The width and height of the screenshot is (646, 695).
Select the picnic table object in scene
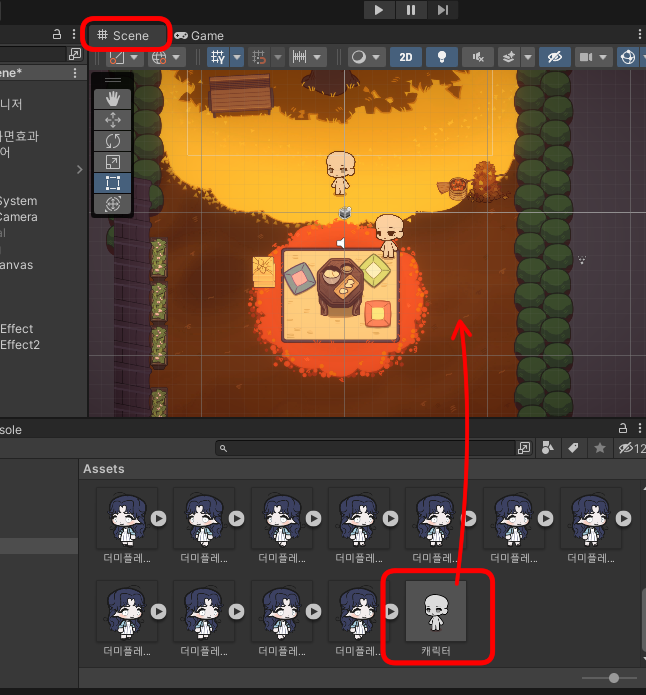340,286
